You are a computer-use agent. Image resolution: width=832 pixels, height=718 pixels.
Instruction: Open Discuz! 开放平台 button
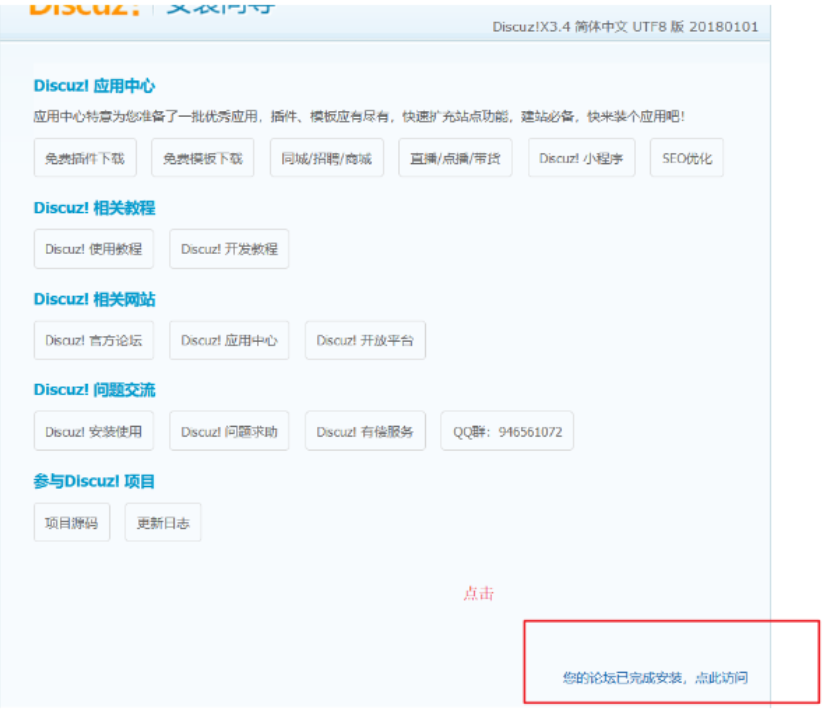pos(365,340)
